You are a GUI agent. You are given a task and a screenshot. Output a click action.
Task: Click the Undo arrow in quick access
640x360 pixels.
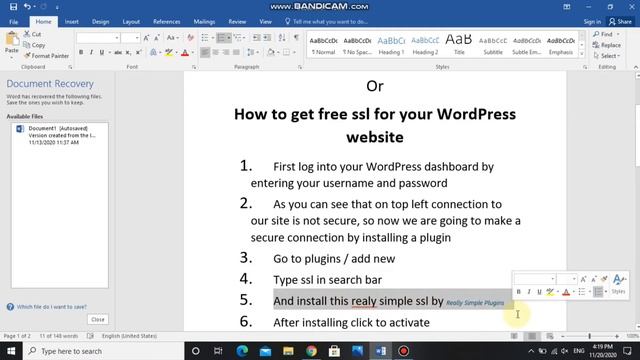tap(27, 7)
